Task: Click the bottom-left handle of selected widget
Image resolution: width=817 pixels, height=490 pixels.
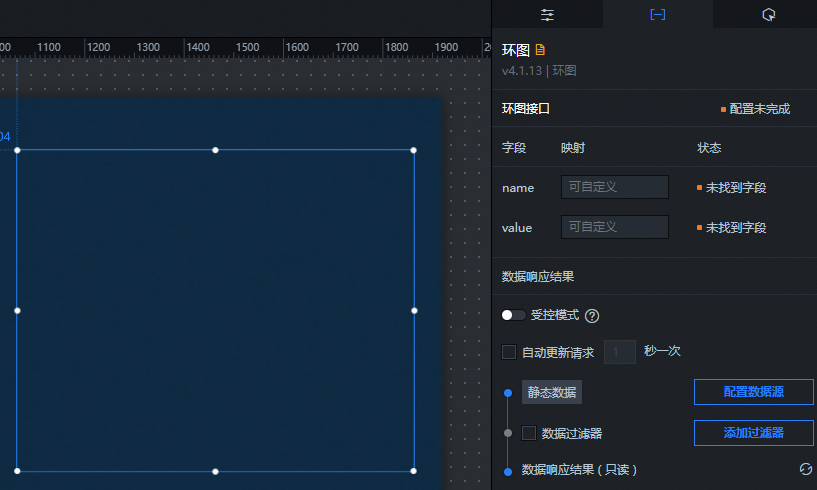Action: point(17,471)
